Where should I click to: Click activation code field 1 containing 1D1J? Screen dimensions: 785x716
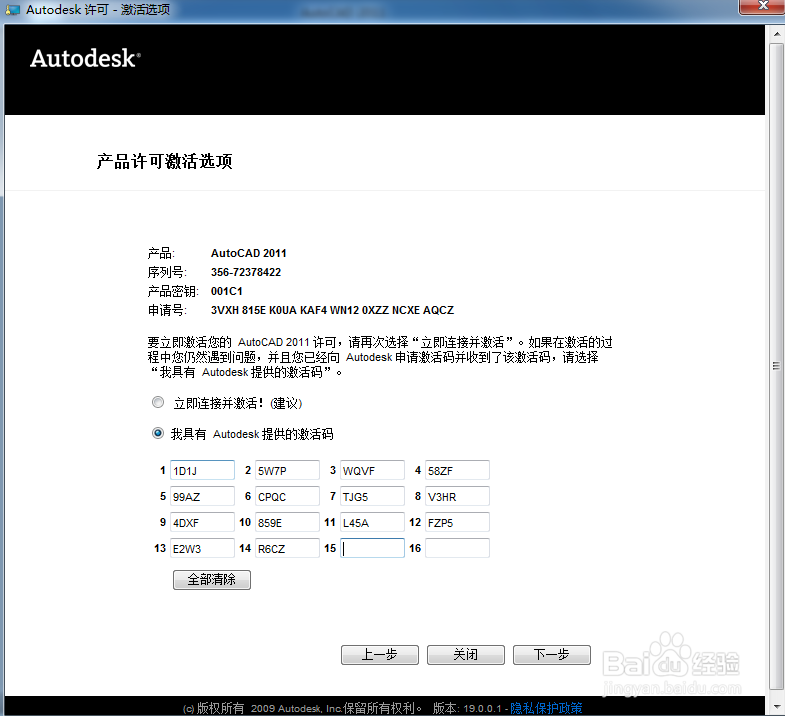click(202, 470)
